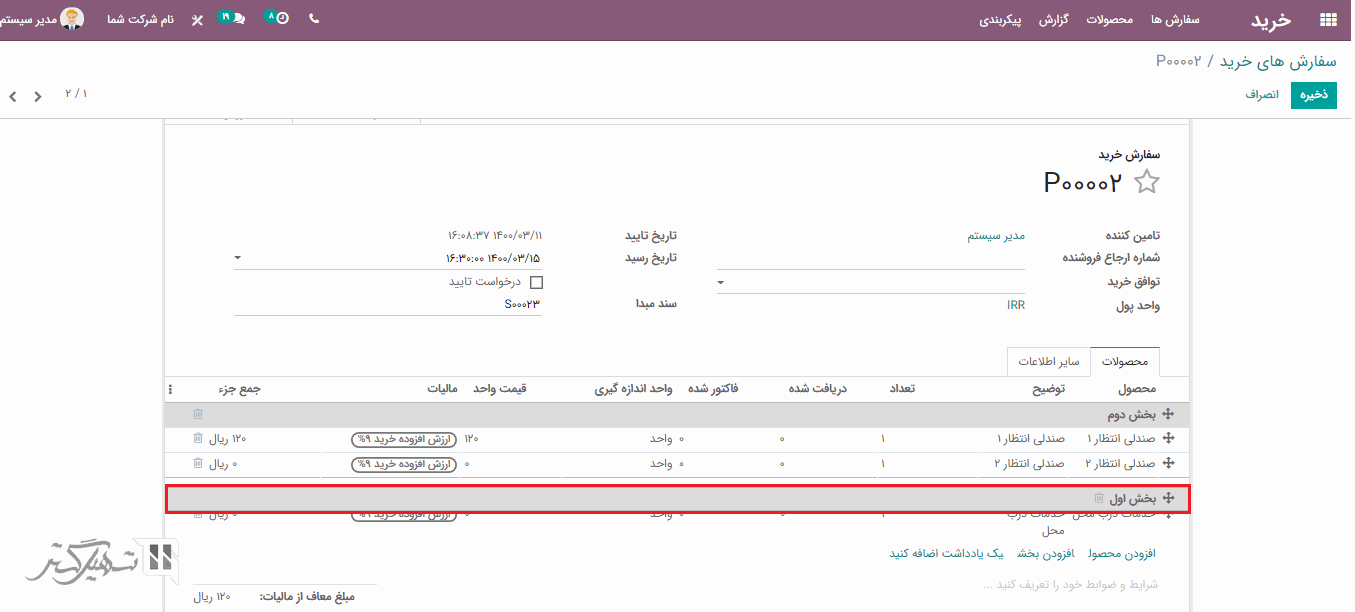Click drag handle of 'بخش دوم' section
This screenshot has height=612, width=1355.
pos(1168,414)
